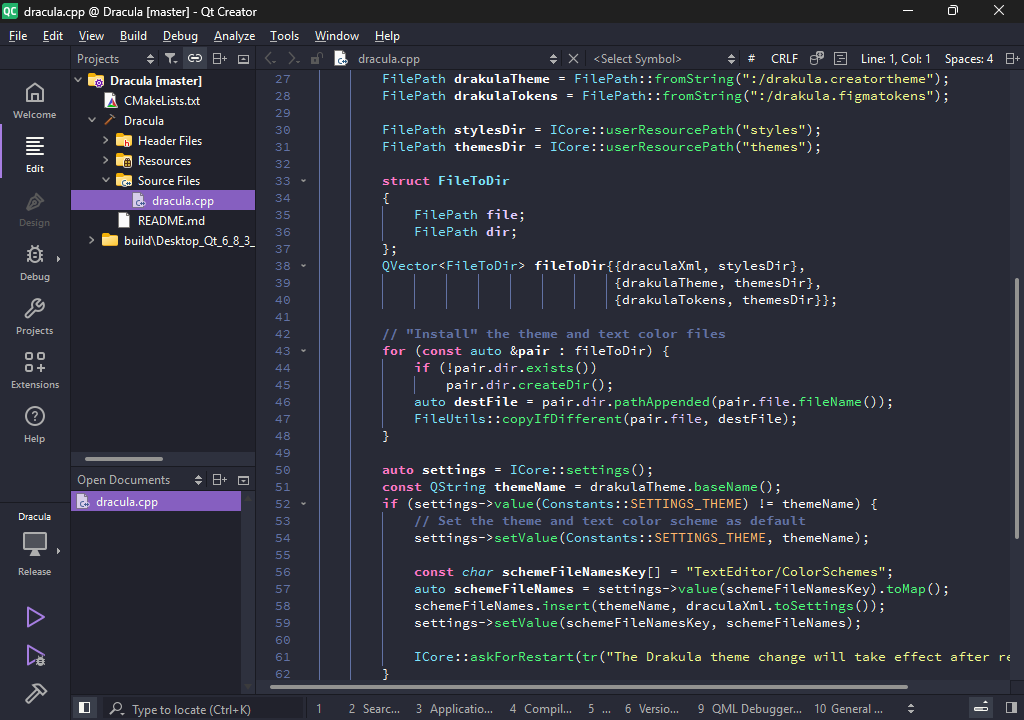The width and height of the screenshot is (1024, 720).
Task: Open Projects mode in sidebar
Action: click(x=35, y=317)
